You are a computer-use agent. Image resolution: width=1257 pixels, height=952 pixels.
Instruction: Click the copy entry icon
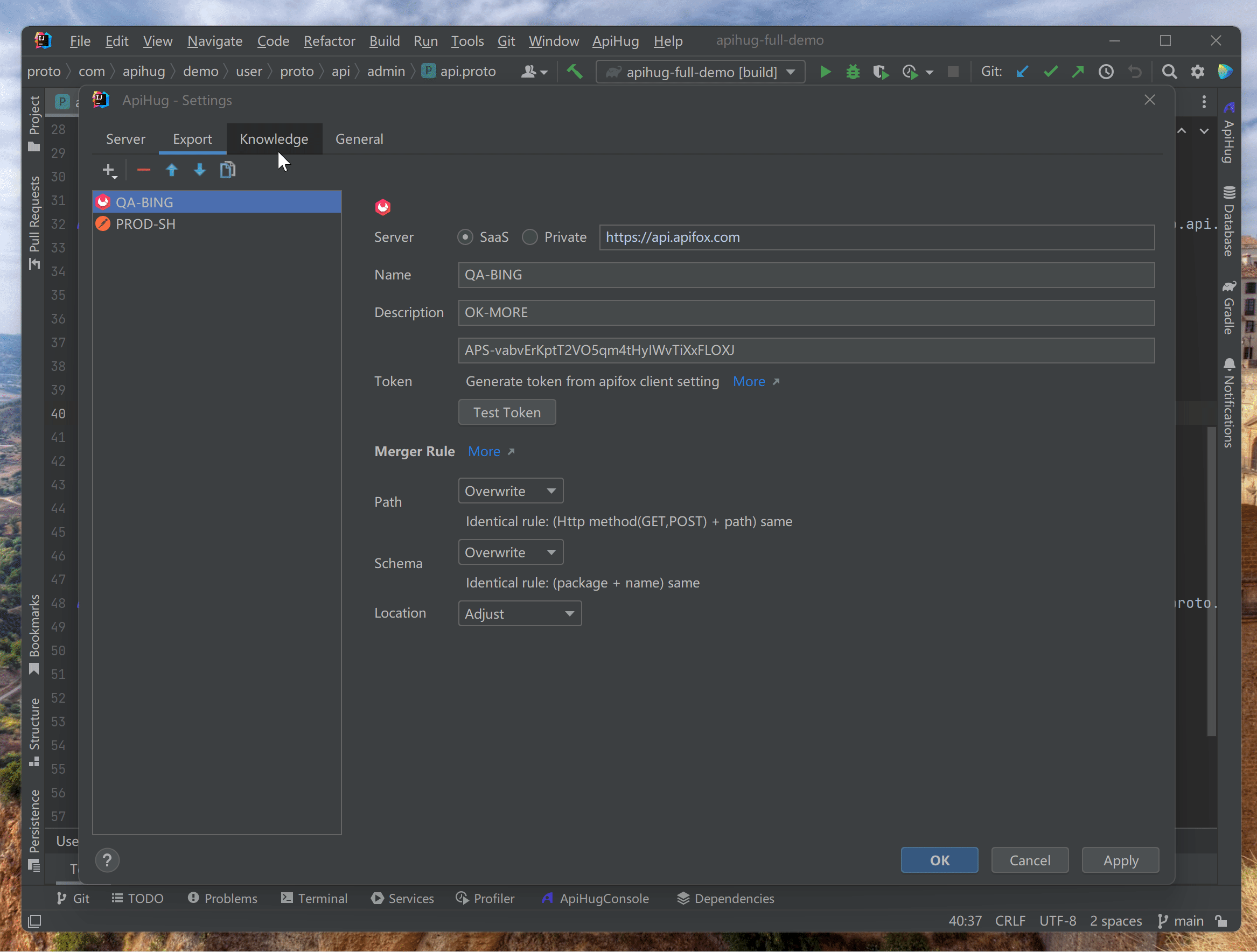(x=227, y=170)
